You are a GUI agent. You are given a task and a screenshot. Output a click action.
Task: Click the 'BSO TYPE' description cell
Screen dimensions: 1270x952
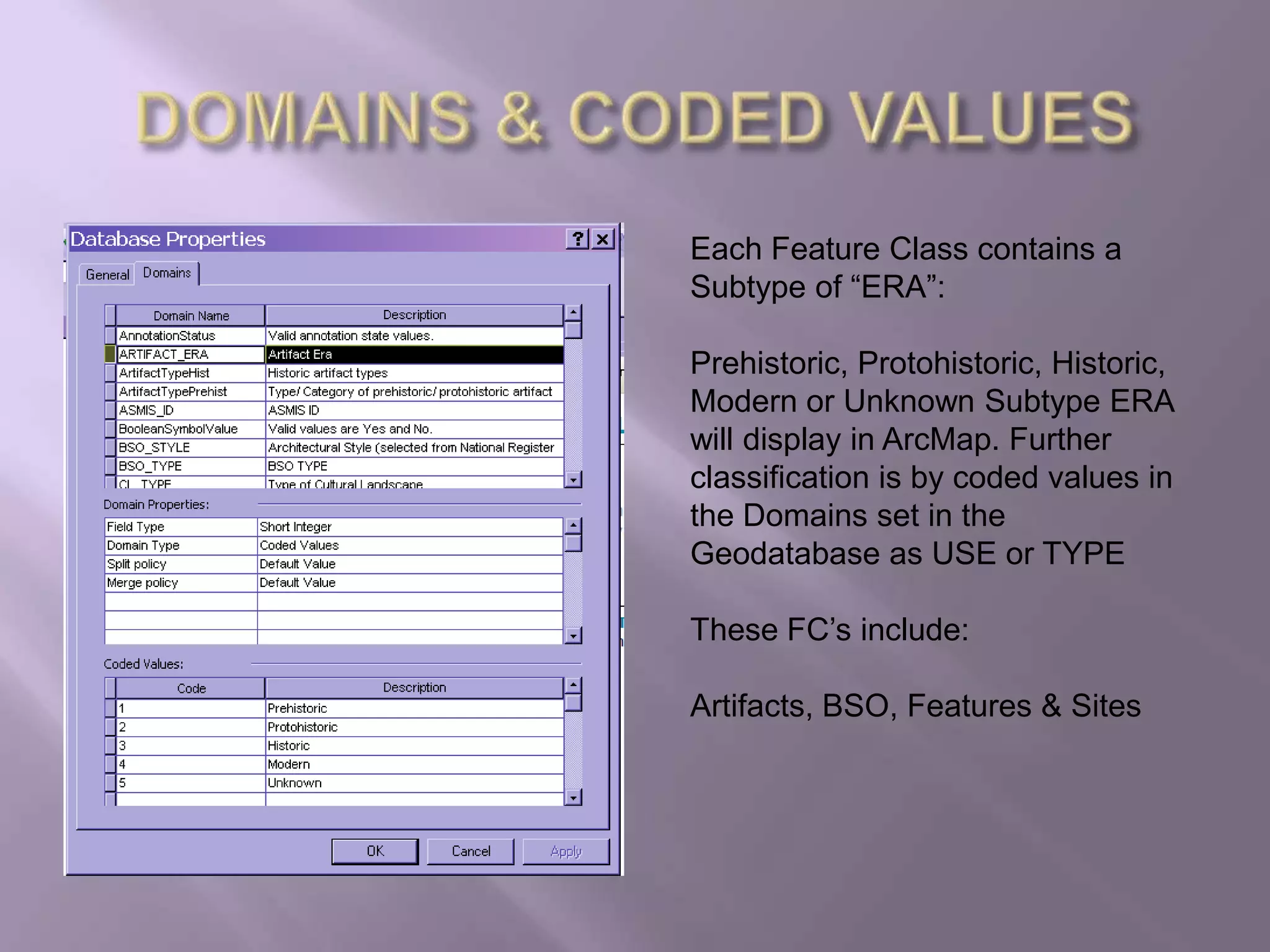(x=414, y=465)
